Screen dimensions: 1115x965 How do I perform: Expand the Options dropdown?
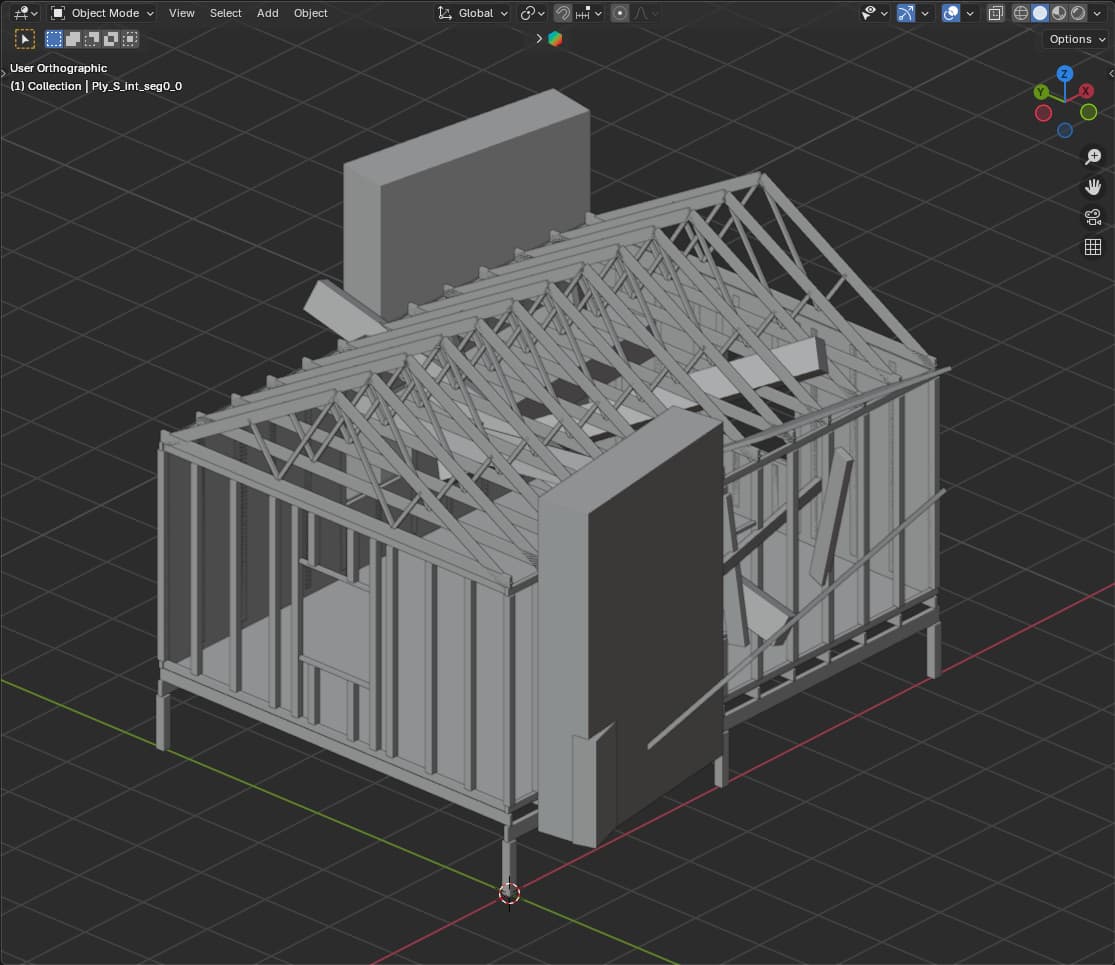tap(1076, 39)
